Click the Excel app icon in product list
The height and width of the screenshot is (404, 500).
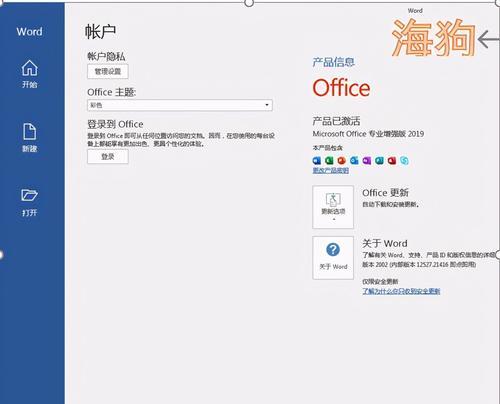coord(329,161)
